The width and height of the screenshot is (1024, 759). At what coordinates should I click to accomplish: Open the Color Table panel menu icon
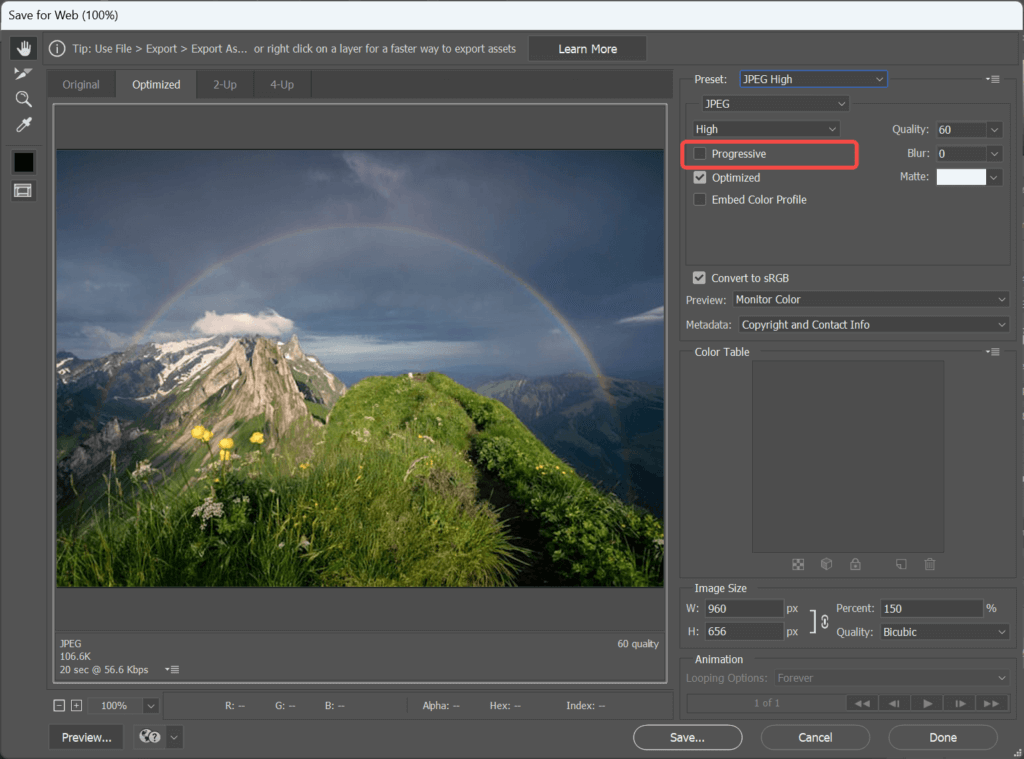993,351
